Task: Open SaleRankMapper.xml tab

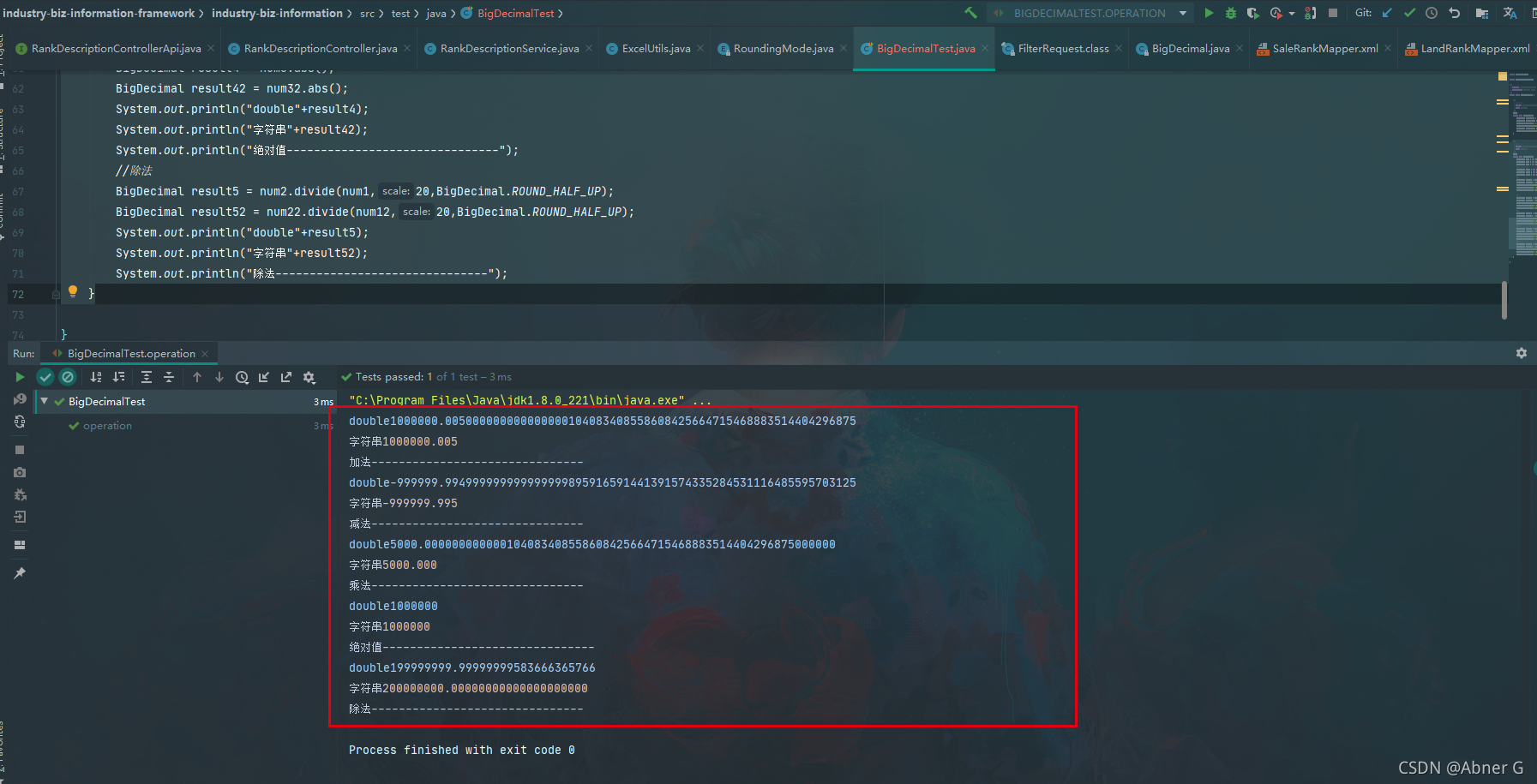Action: tap(1324, 49)
